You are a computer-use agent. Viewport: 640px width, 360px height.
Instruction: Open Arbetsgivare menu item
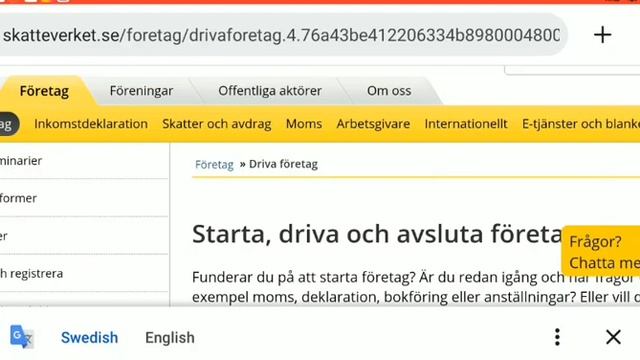coord(373,124)
